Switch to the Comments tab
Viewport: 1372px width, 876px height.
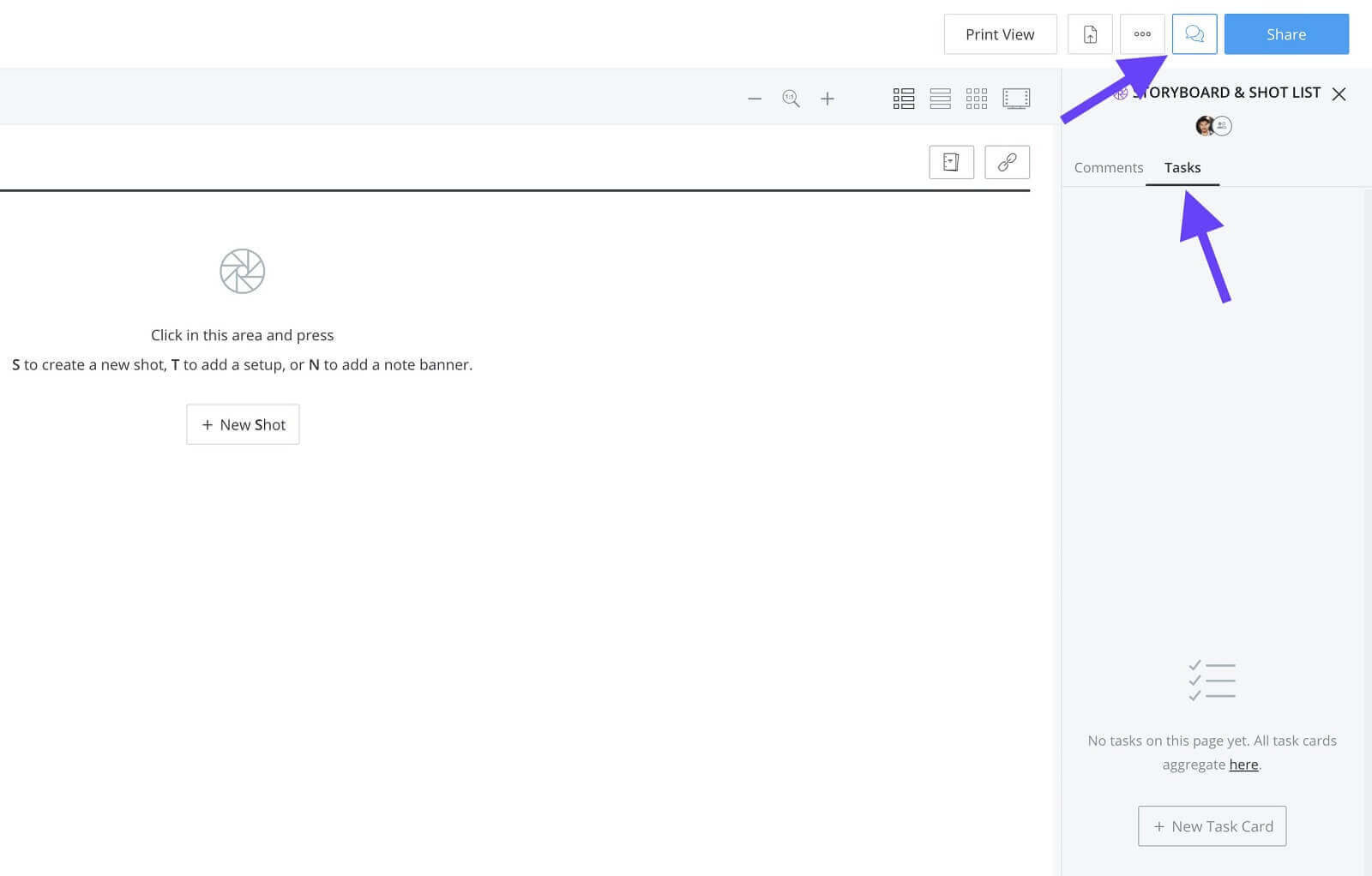pos(1109,168)
